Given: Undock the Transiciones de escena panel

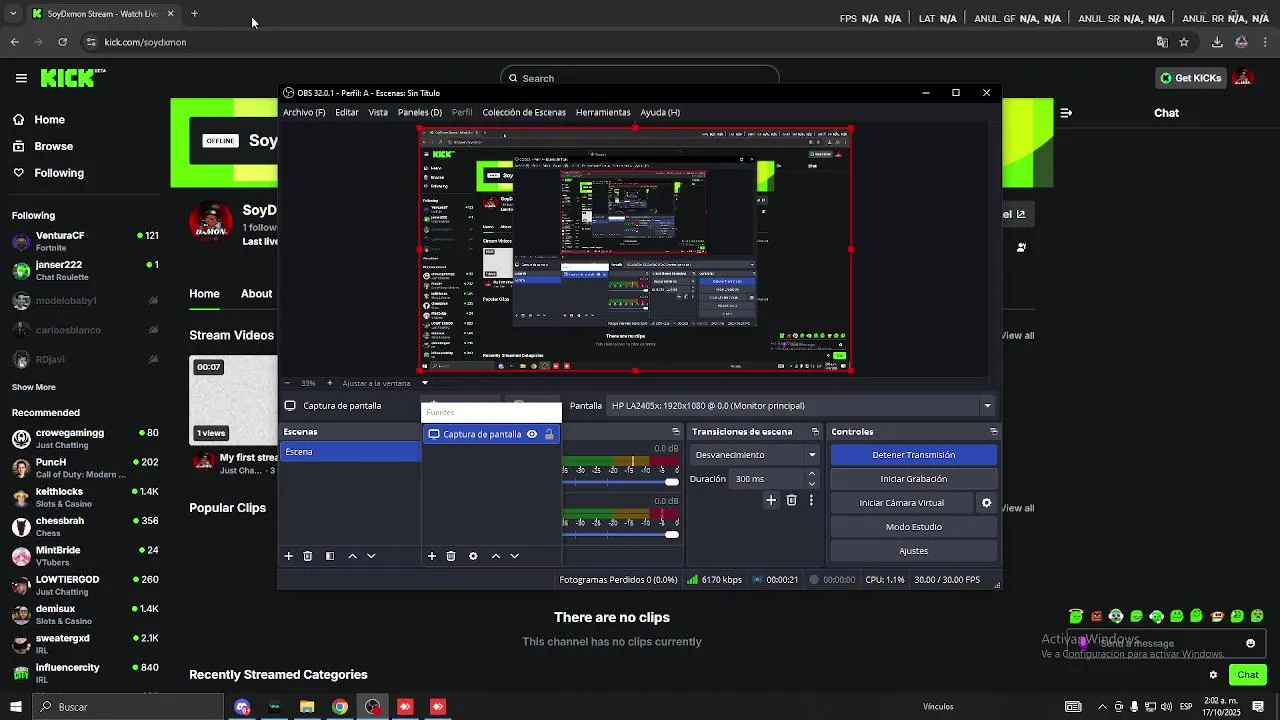Looking at the screenshot, I should coord(815,432).
